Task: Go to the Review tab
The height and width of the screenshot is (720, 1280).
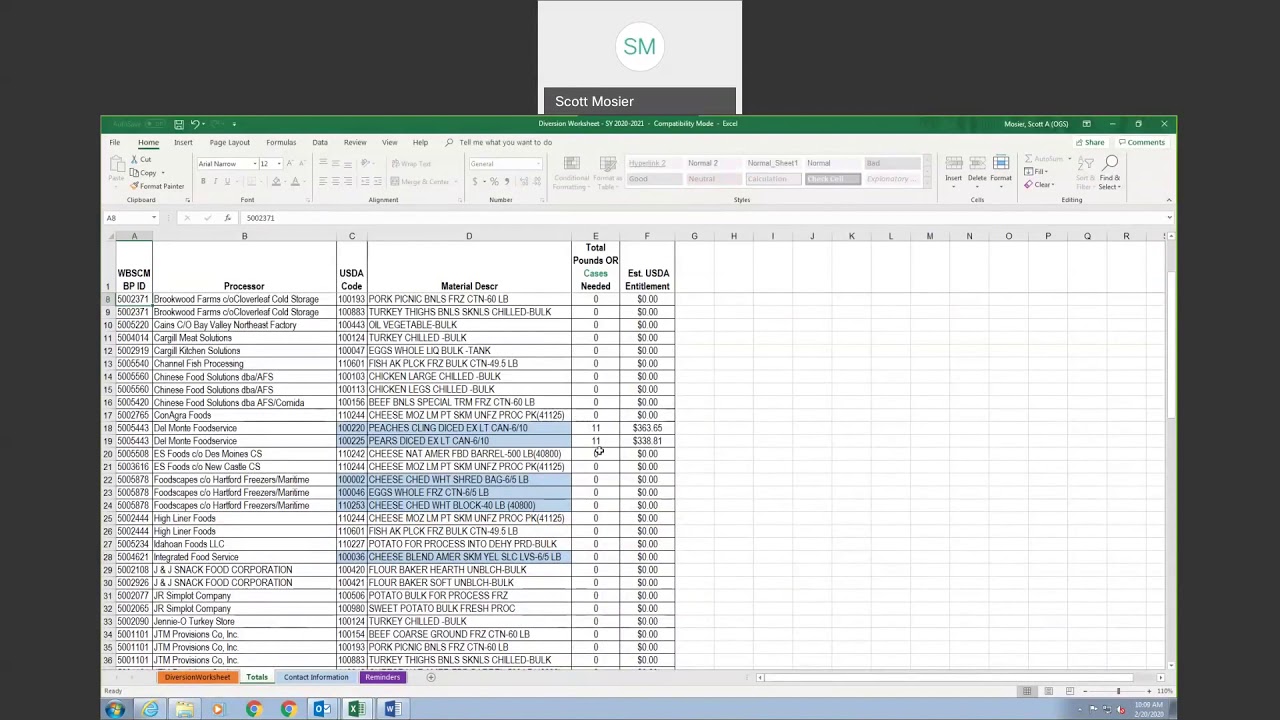Action: coord(355,142)
